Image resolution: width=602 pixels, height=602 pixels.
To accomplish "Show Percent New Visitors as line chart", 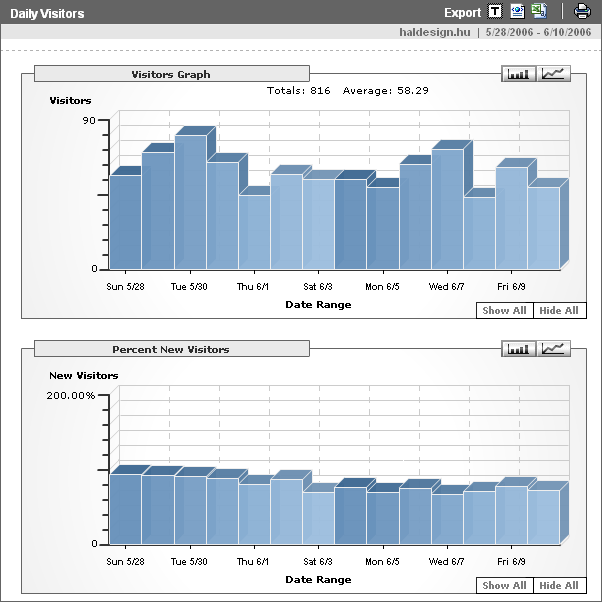I will (554, 349).
